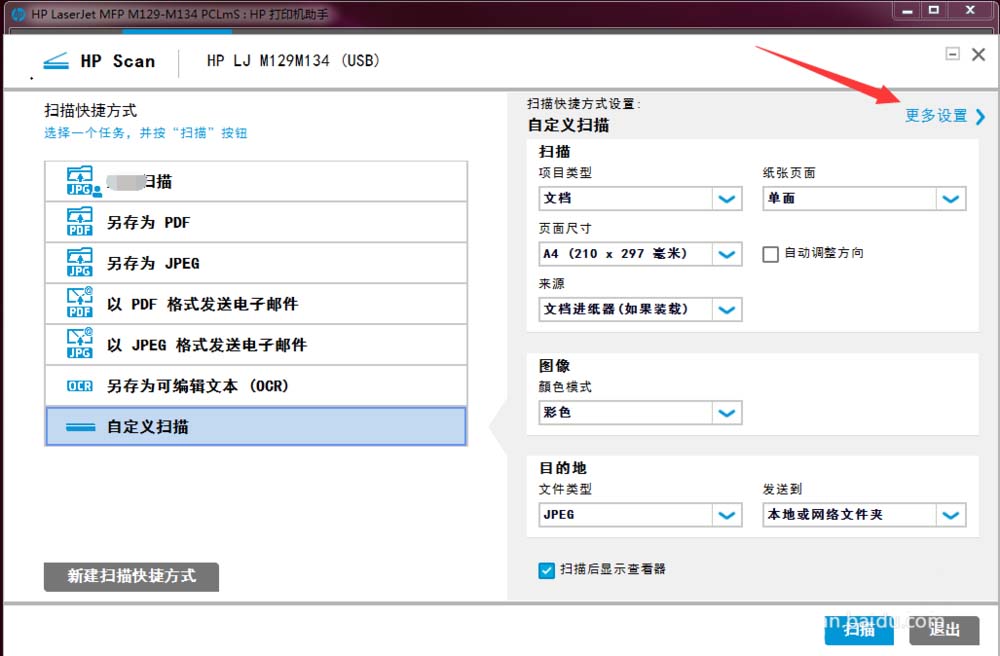Select 另存为可编辑文本 (OCR) shortcut
Screen dimensions: 1000x656
[x=256, y=385]
